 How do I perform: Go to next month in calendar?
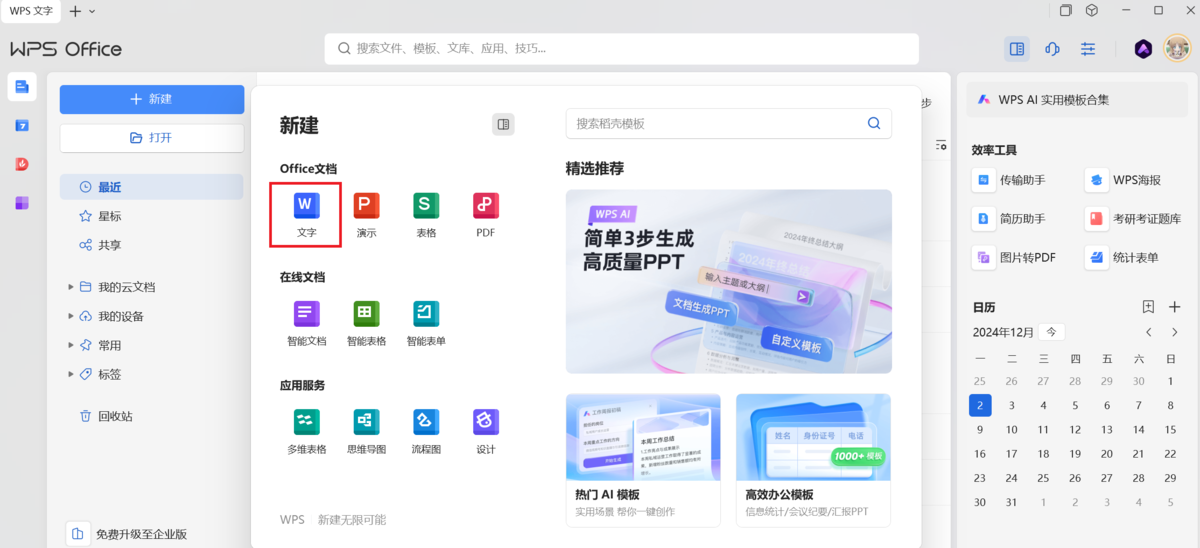pos(1176,332)
